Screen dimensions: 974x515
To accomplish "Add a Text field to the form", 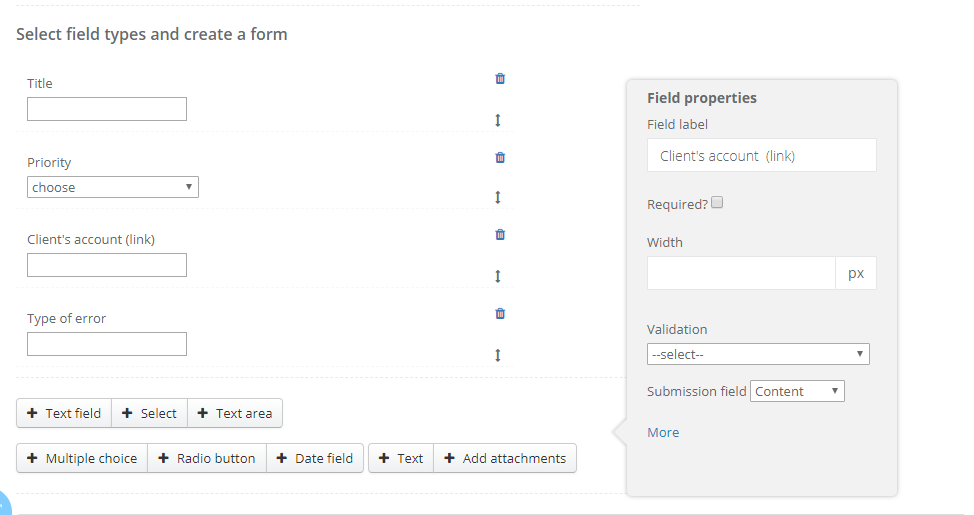I will pos(64,413).
